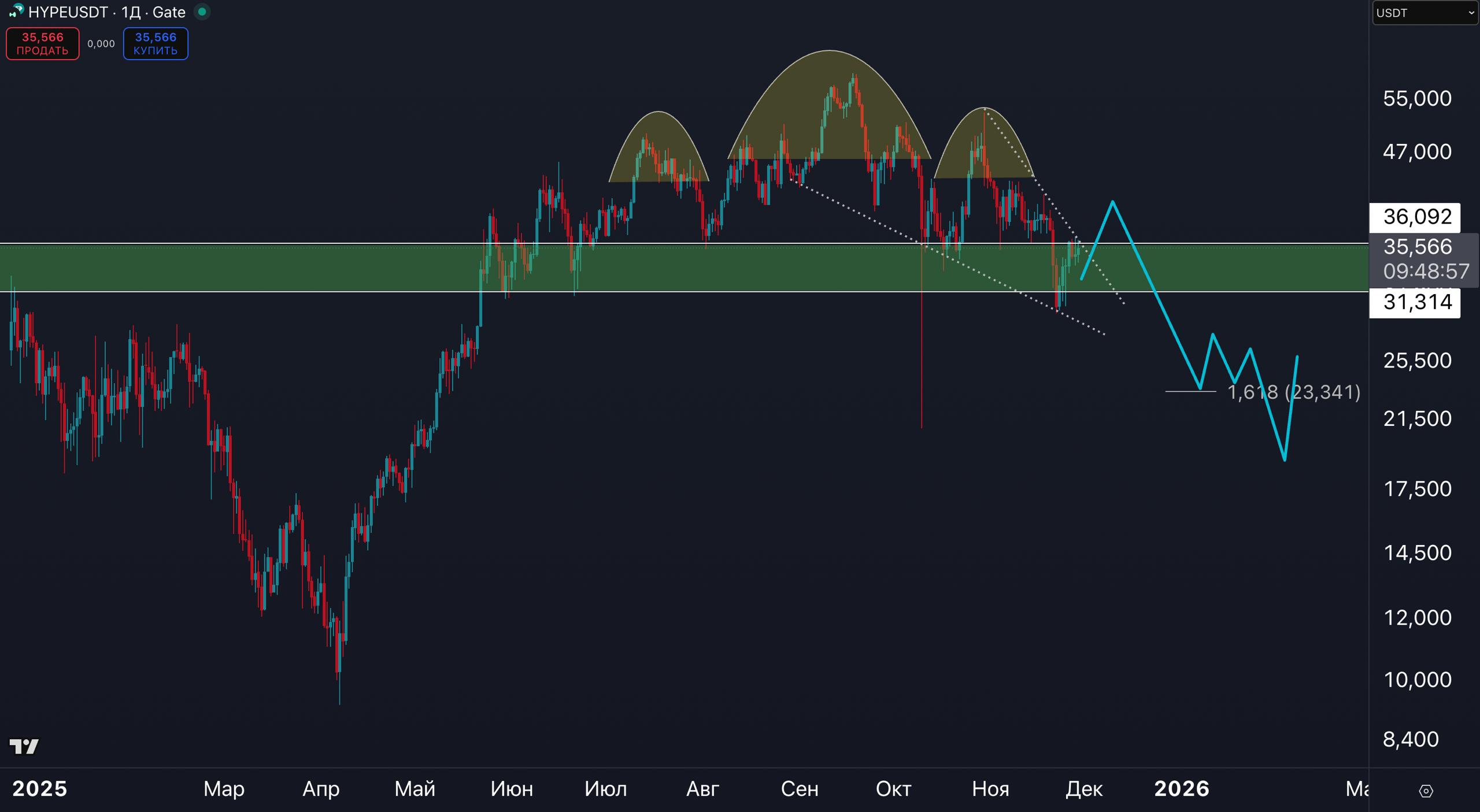Image resolution: width=1480 pixels, height=812 pixels.
Task: Click the 55,000 level on price scale
Action: (x=1416, y=98)
